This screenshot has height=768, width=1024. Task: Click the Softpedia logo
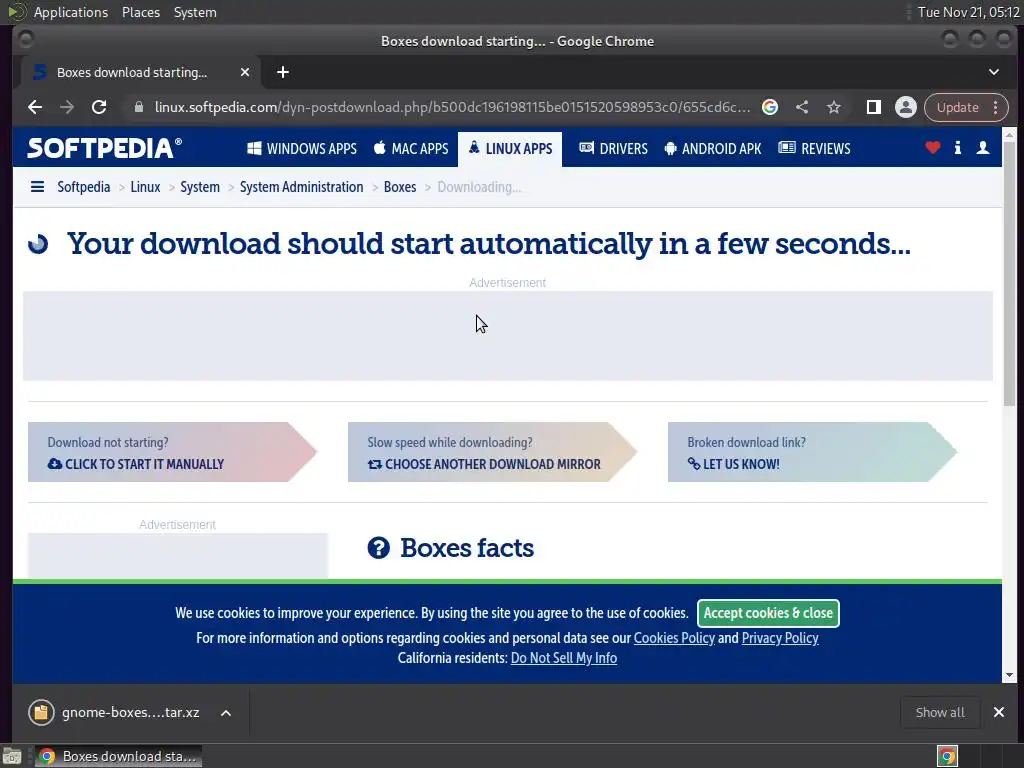(x=104, y=148)
